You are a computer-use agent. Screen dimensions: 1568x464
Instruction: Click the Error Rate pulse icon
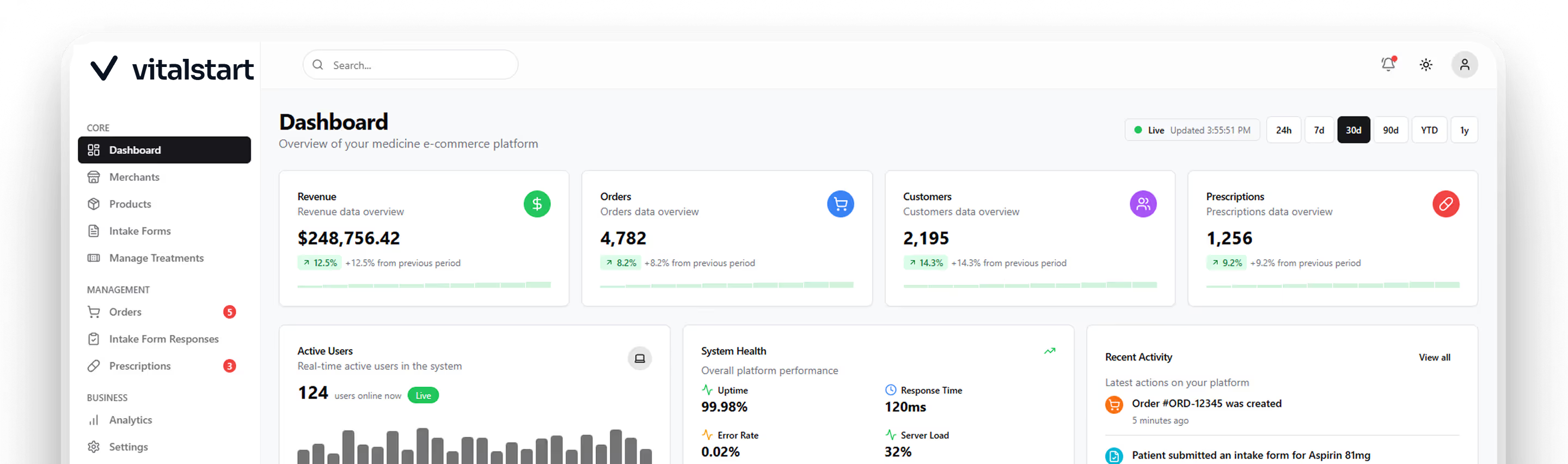pyautogui.click(x=707, y=435)
